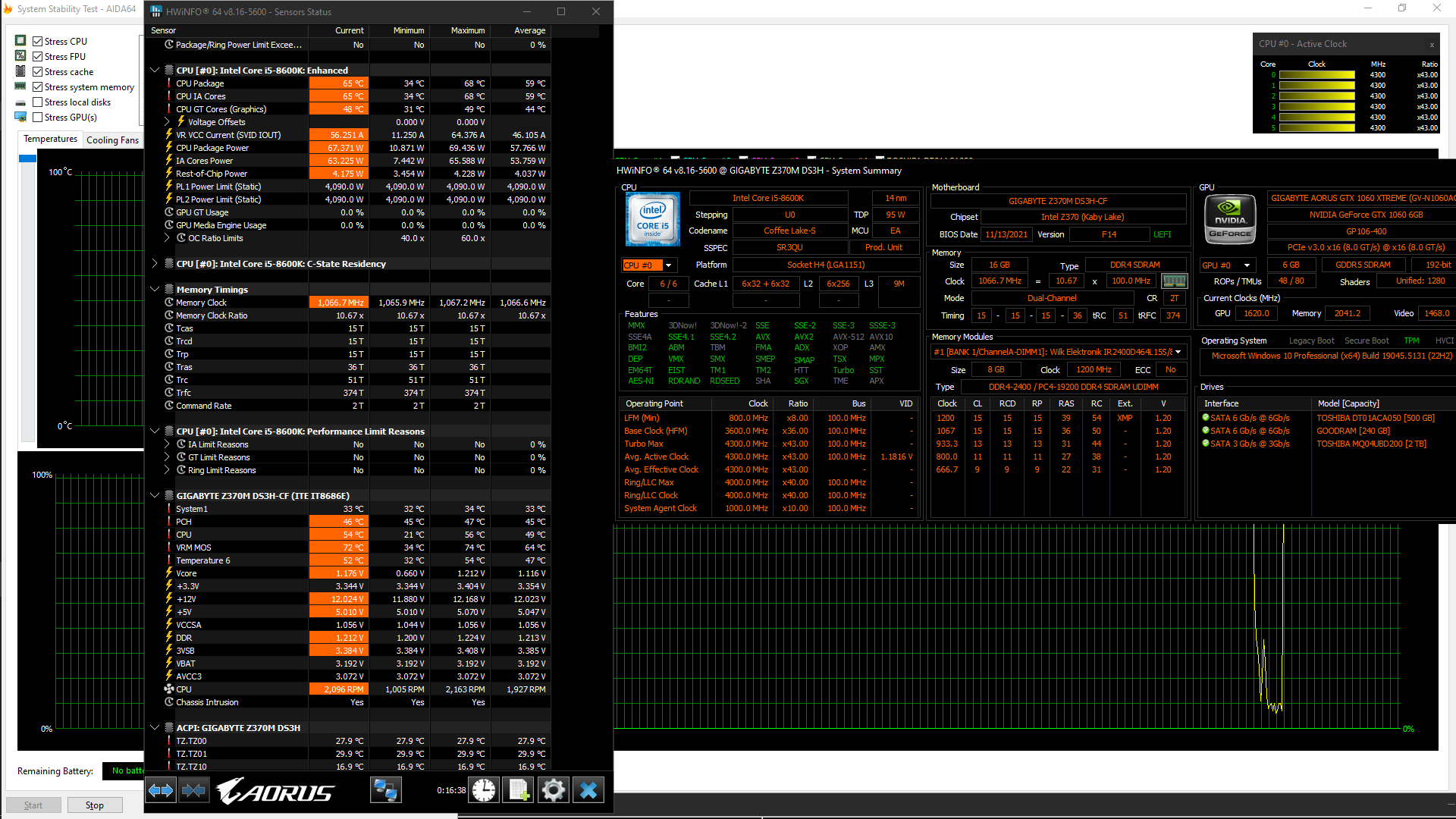Open the remote network monitoring icon

coord(385,791)
